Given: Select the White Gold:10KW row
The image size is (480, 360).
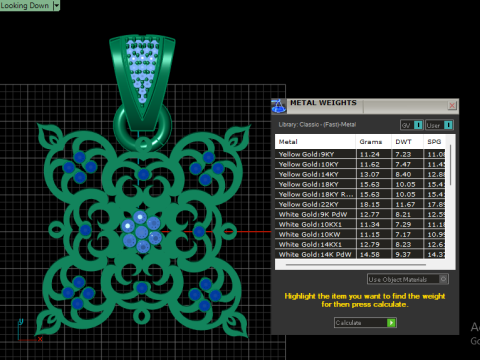Looking at the screenshot, I should [x=360, y=234].
